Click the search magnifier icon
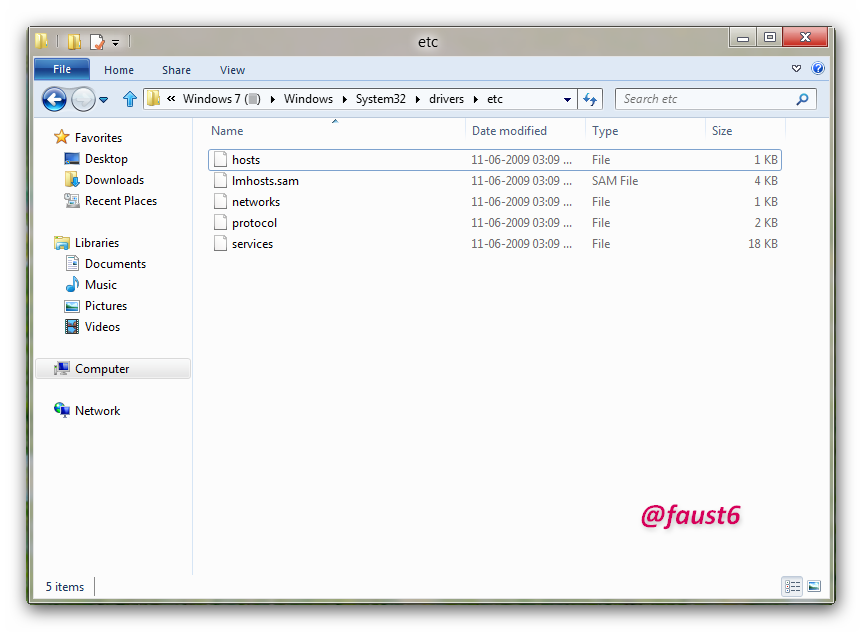The width and height of the screenshot is (863, 632). click(x=802, y=99)
